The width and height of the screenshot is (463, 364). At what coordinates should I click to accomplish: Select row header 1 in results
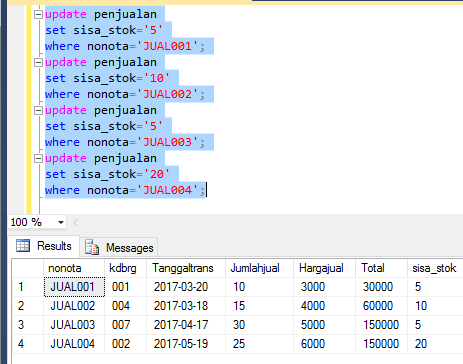28,287
